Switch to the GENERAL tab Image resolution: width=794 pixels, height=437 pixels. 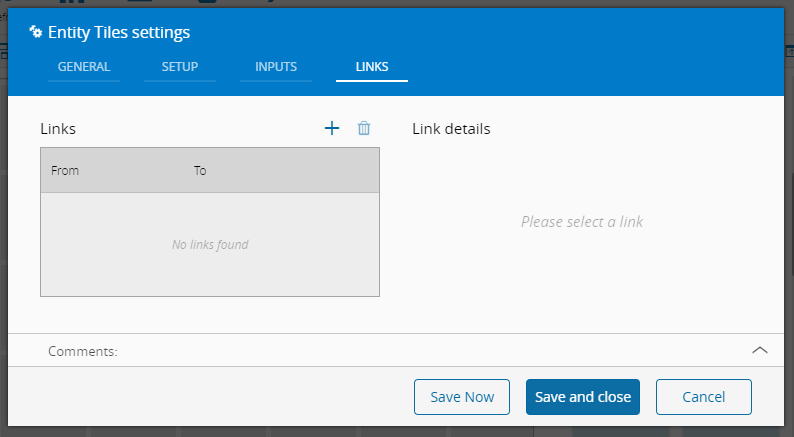pyautogui.click(x=84, y=67)
